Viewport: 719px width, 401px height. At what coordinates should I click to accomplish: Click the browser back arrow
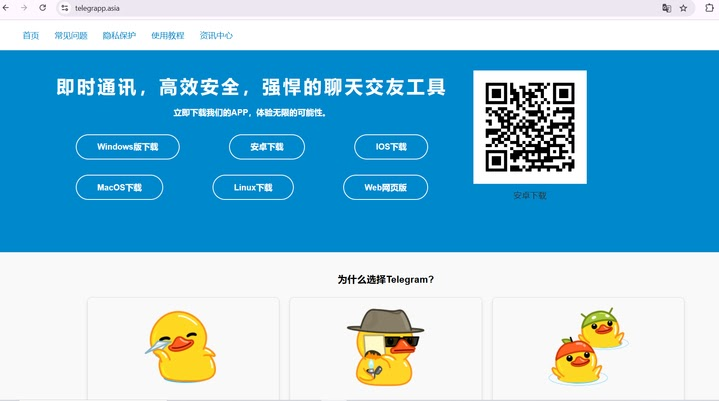coord(6,8)
